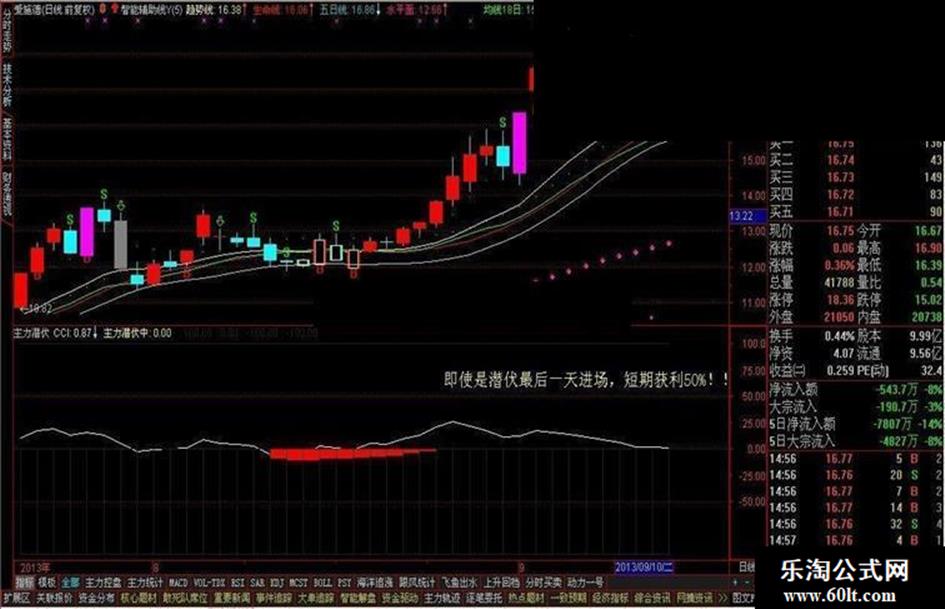This screenshot has height=609, width=945.
Task: Click the first red icon after stock title
Action: pos(102,9)
